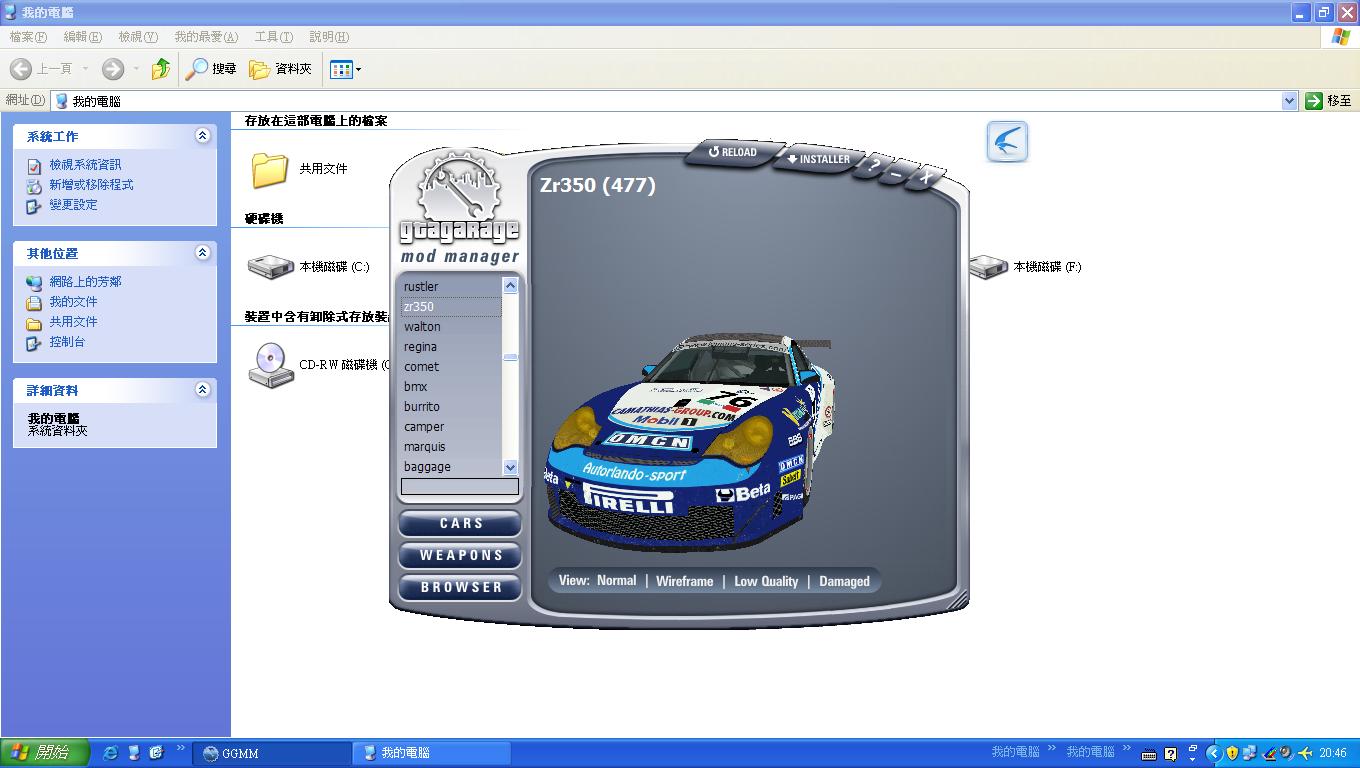Screen dimensions: 1360x768
Task: Select rustler in the car list
Action: [451, 287]
